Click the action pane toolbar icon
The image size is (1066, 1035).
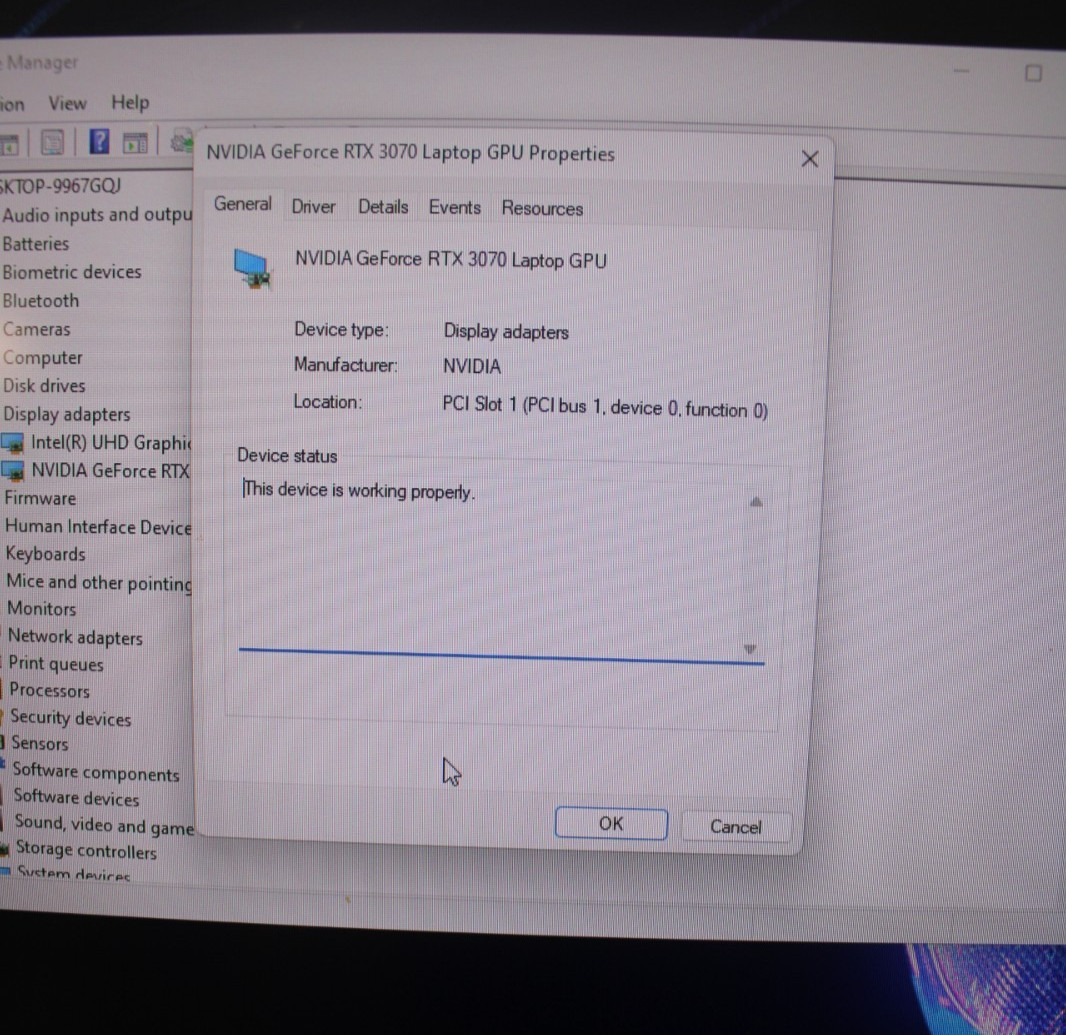coord(135,142)
